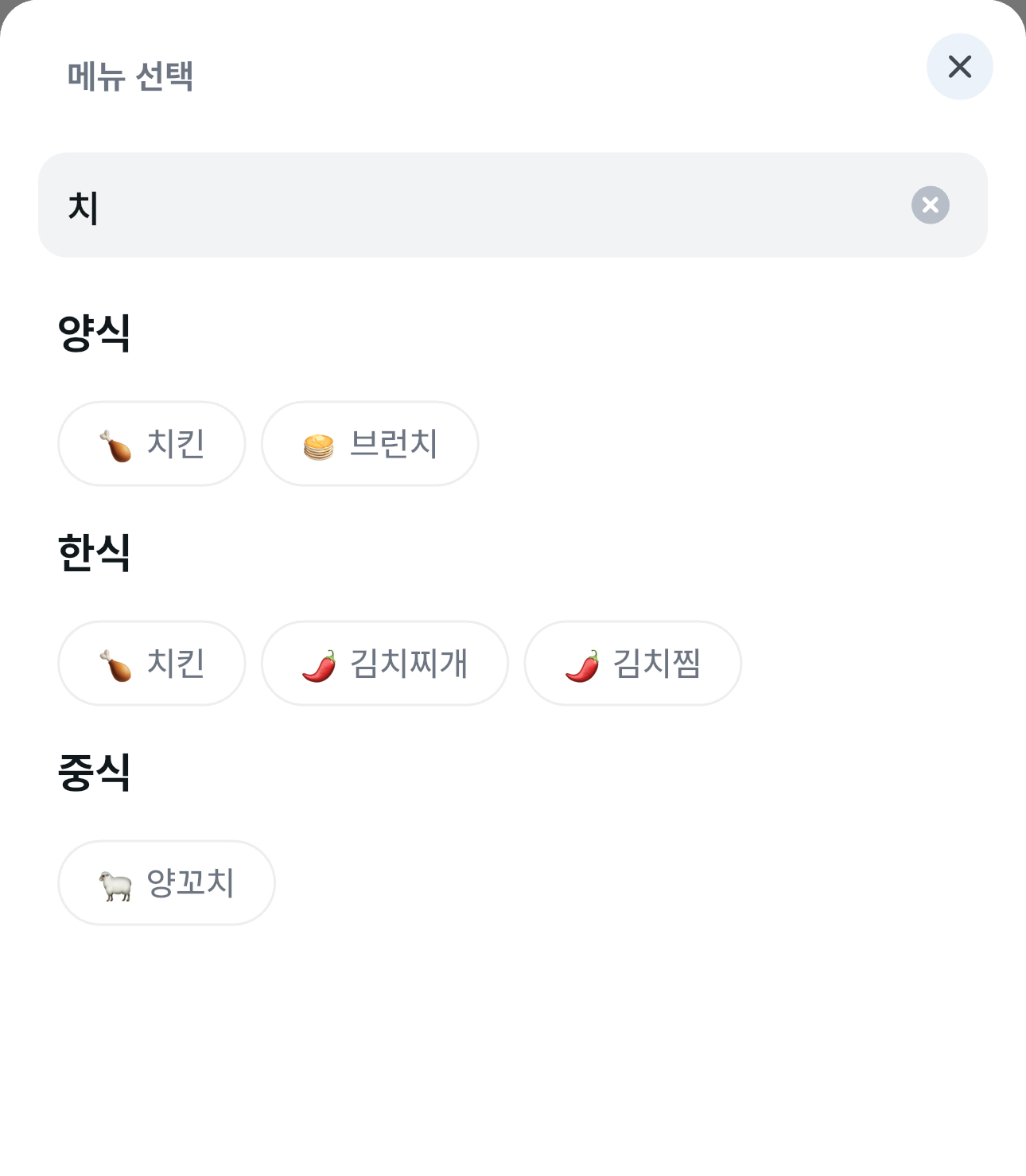This screenshot has height=1176, width=1026.
Task: Click the chili pepper icon beside 김치찌개
Action: 319,666
